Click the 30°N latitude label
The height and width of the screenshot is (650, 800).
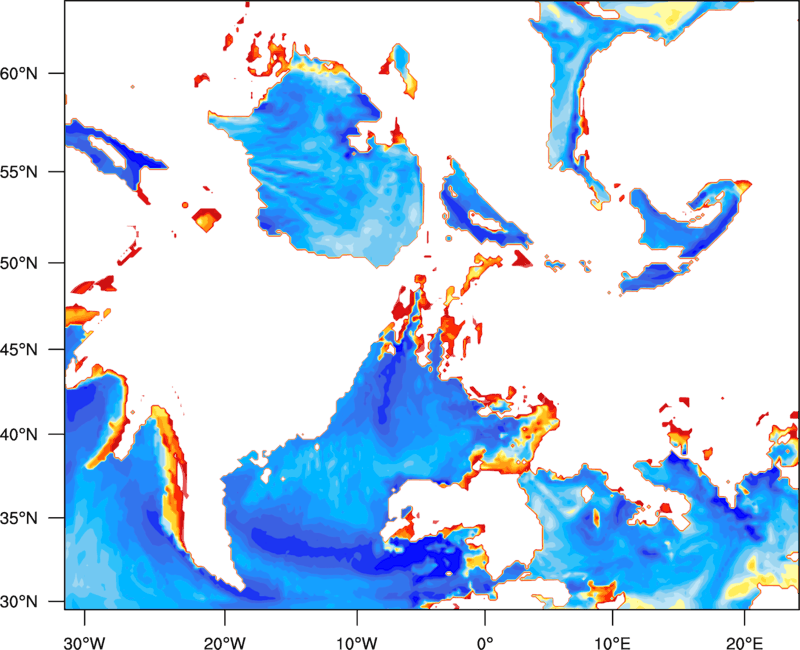(x=19, y=602)
